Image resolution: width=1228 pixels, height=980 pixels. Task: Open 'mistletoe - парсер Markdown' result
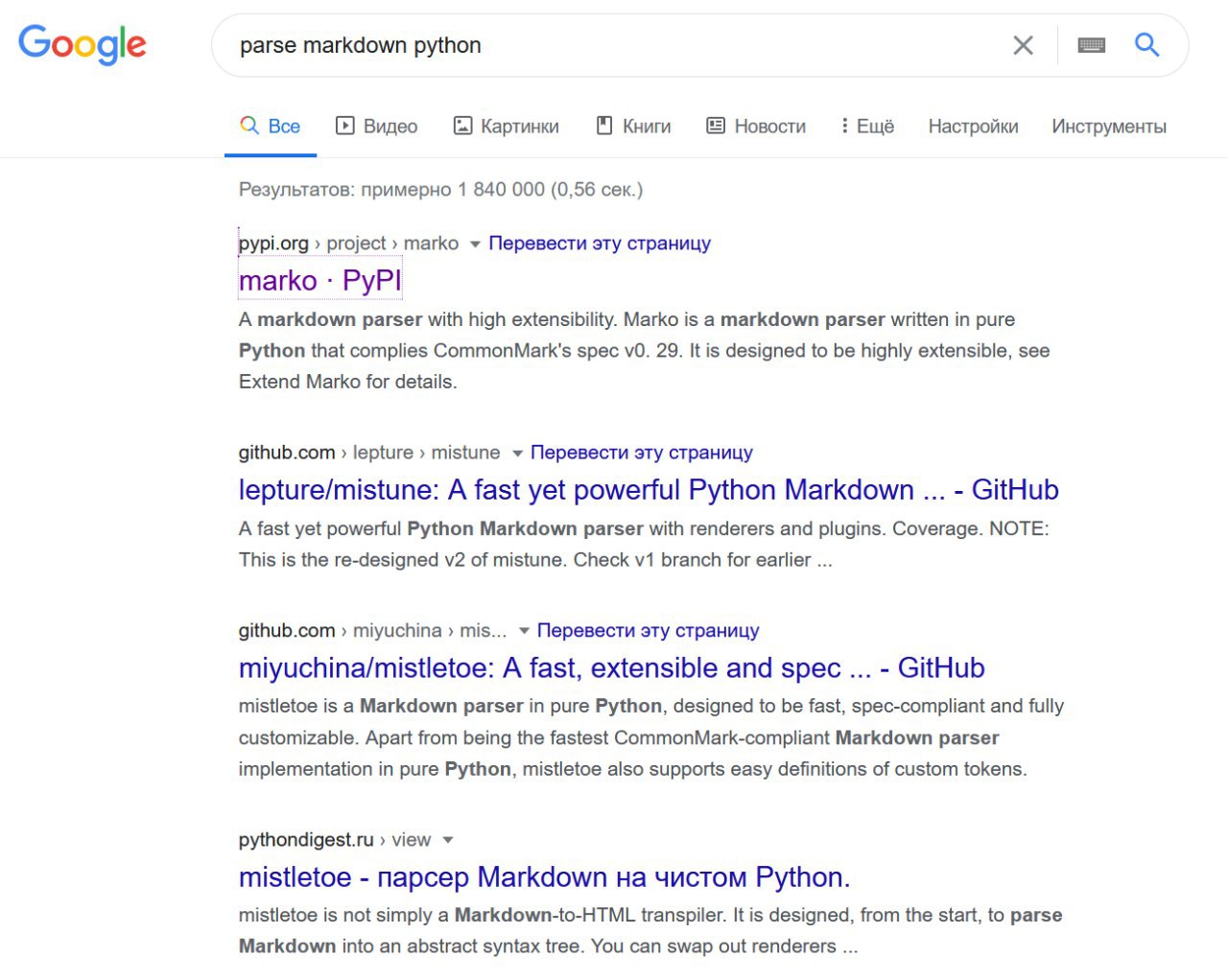pyautogui.click(x=544, y=876)
